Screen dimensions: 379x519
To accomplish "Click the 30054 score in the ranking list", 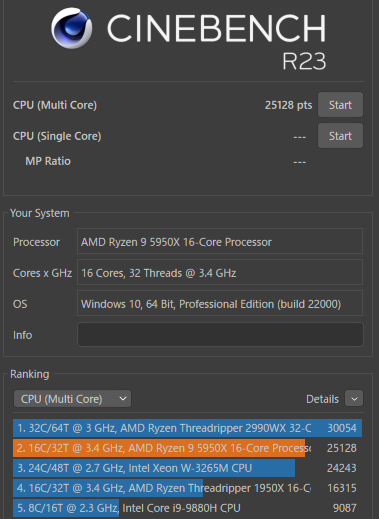I will tap(342, 428).
